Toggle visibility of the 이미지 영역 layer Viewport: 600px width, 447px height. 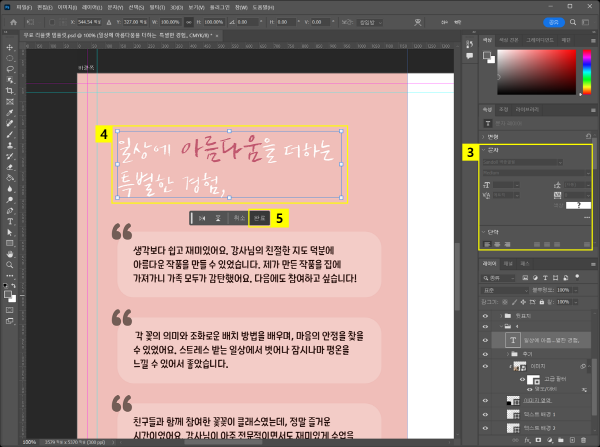tap(487, 399)
